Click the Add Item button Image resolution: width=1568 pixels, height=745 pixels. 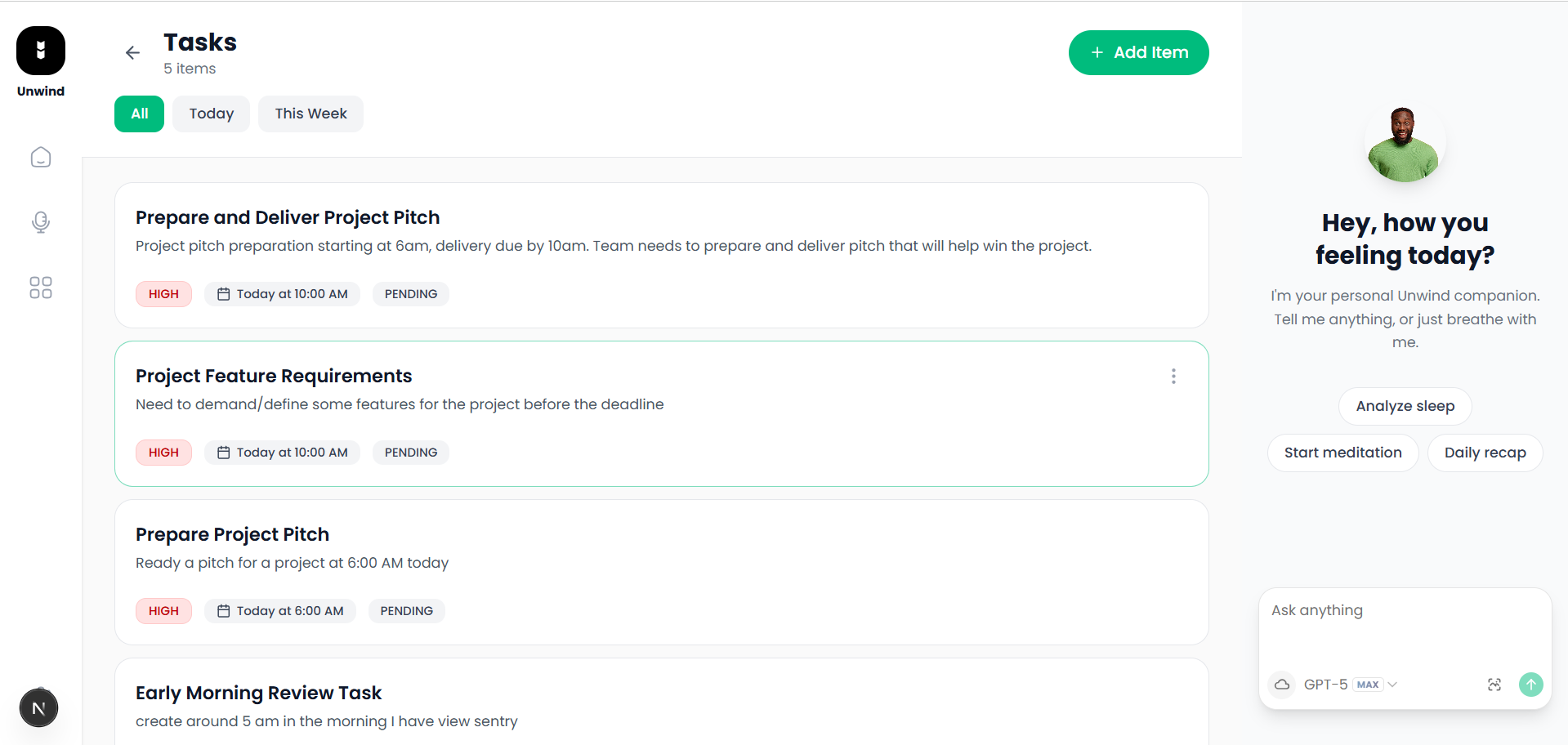tap(1138, 52)
